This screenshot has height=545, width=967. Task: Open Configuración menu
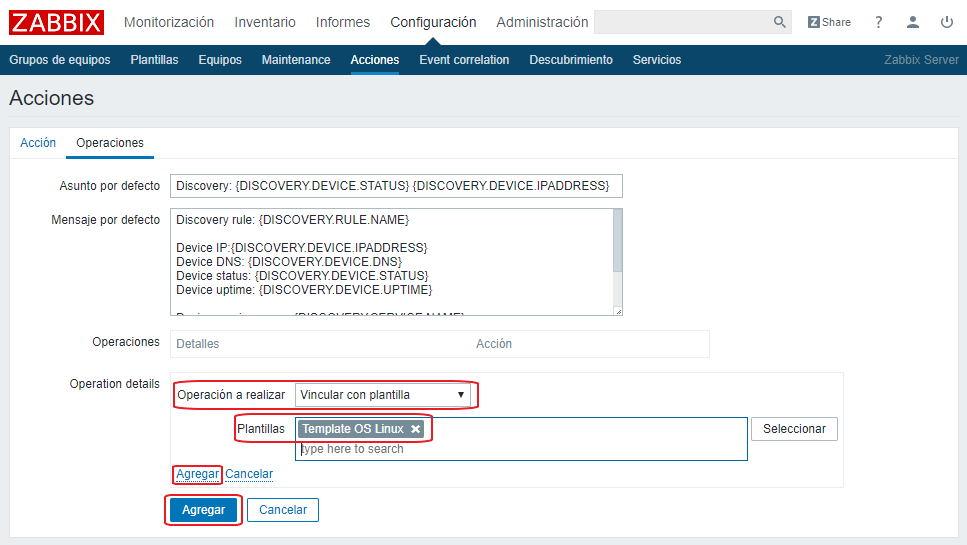point(433,22)
